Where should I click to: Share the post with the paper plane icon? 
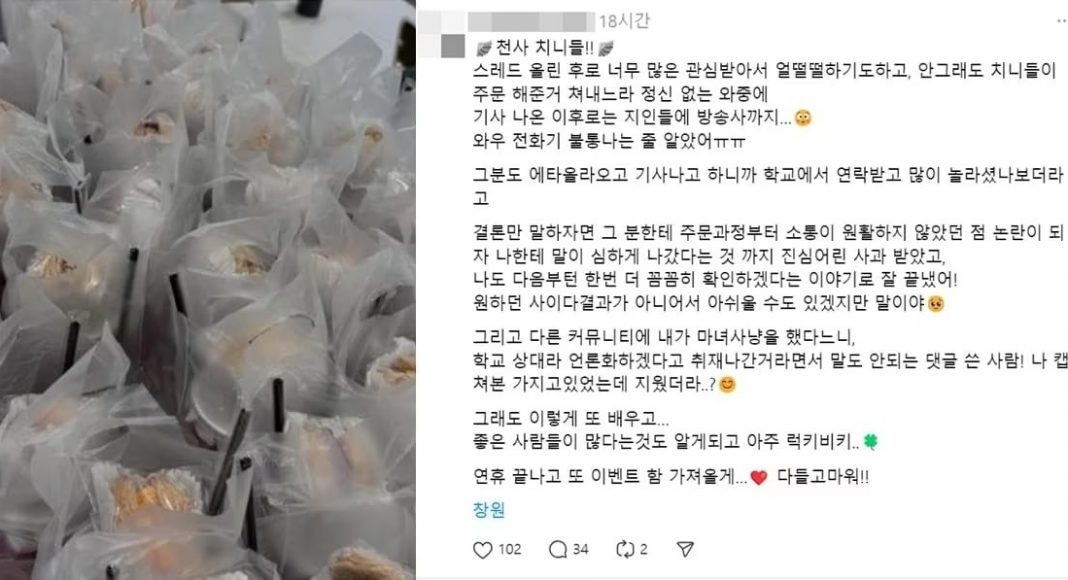click(685, 549)
